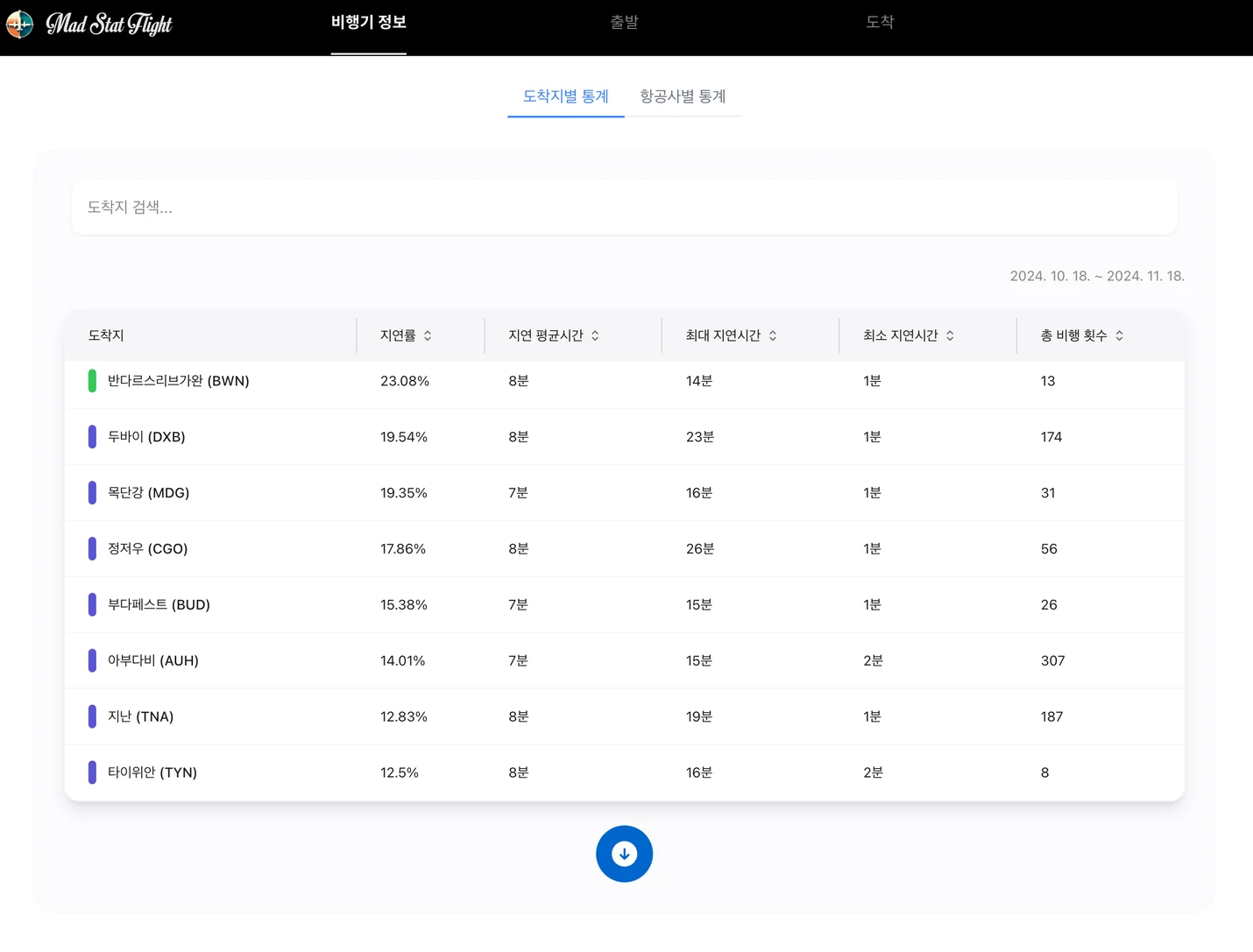
Task: Select the 반다르스리브가완 (BWN) row name
Action: (x=178, y=381)
